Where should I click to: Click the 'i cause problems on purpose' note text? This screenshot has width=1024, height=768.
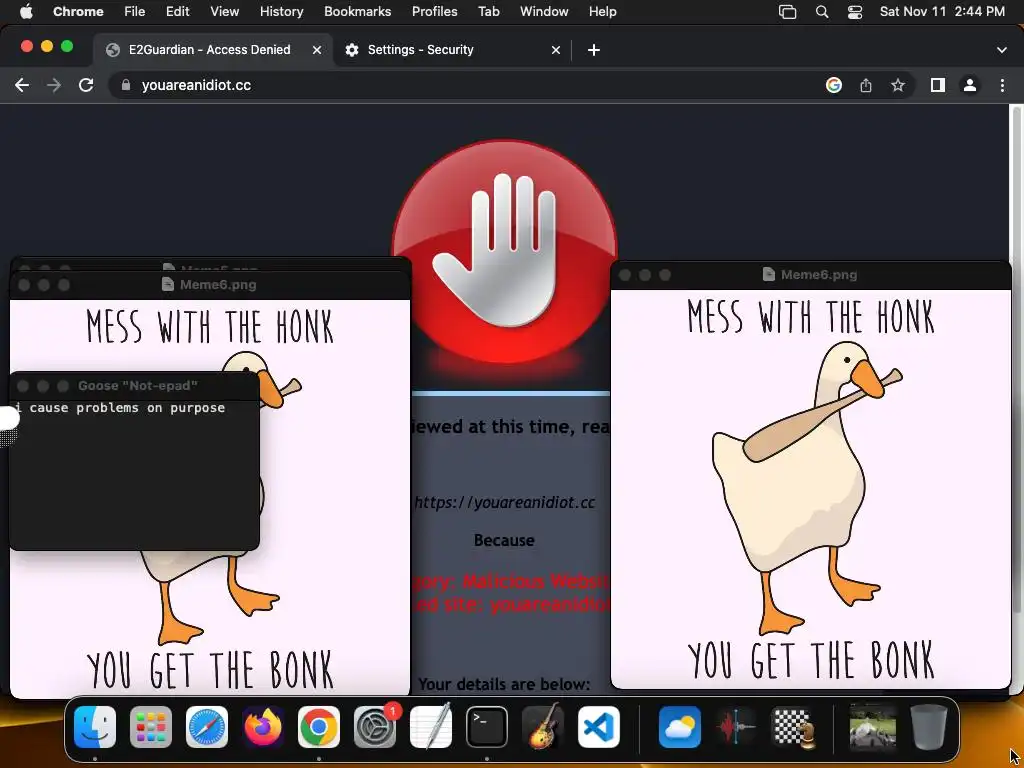120,408
